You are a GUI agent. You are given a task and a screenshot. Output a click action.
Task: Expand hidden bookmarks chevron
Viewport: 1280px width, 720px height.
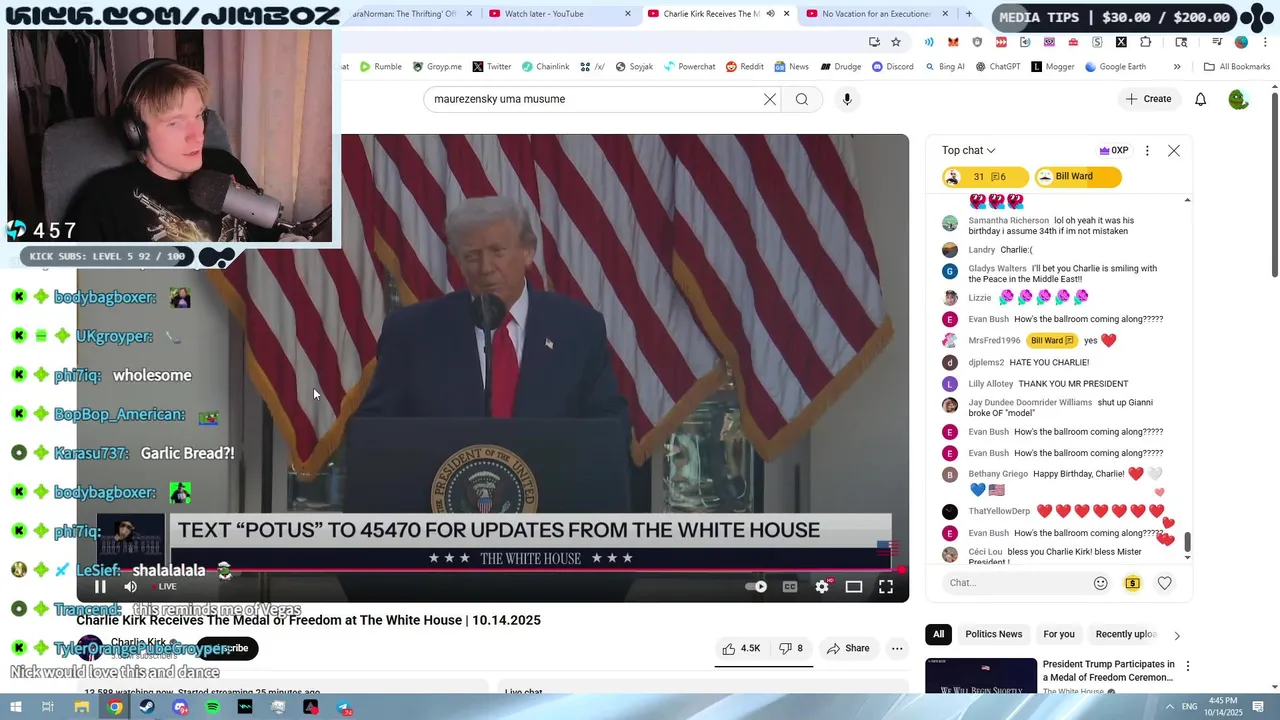pos(1177,67)
